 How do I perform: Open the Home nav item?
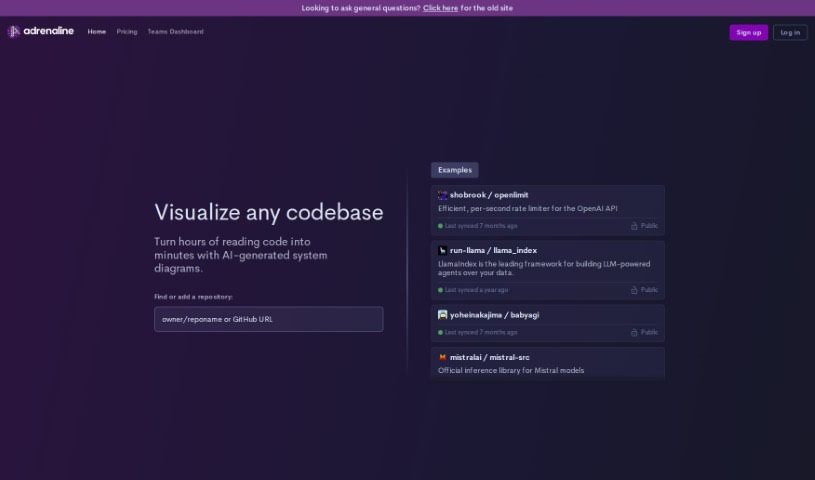click(x=97, y=32)
